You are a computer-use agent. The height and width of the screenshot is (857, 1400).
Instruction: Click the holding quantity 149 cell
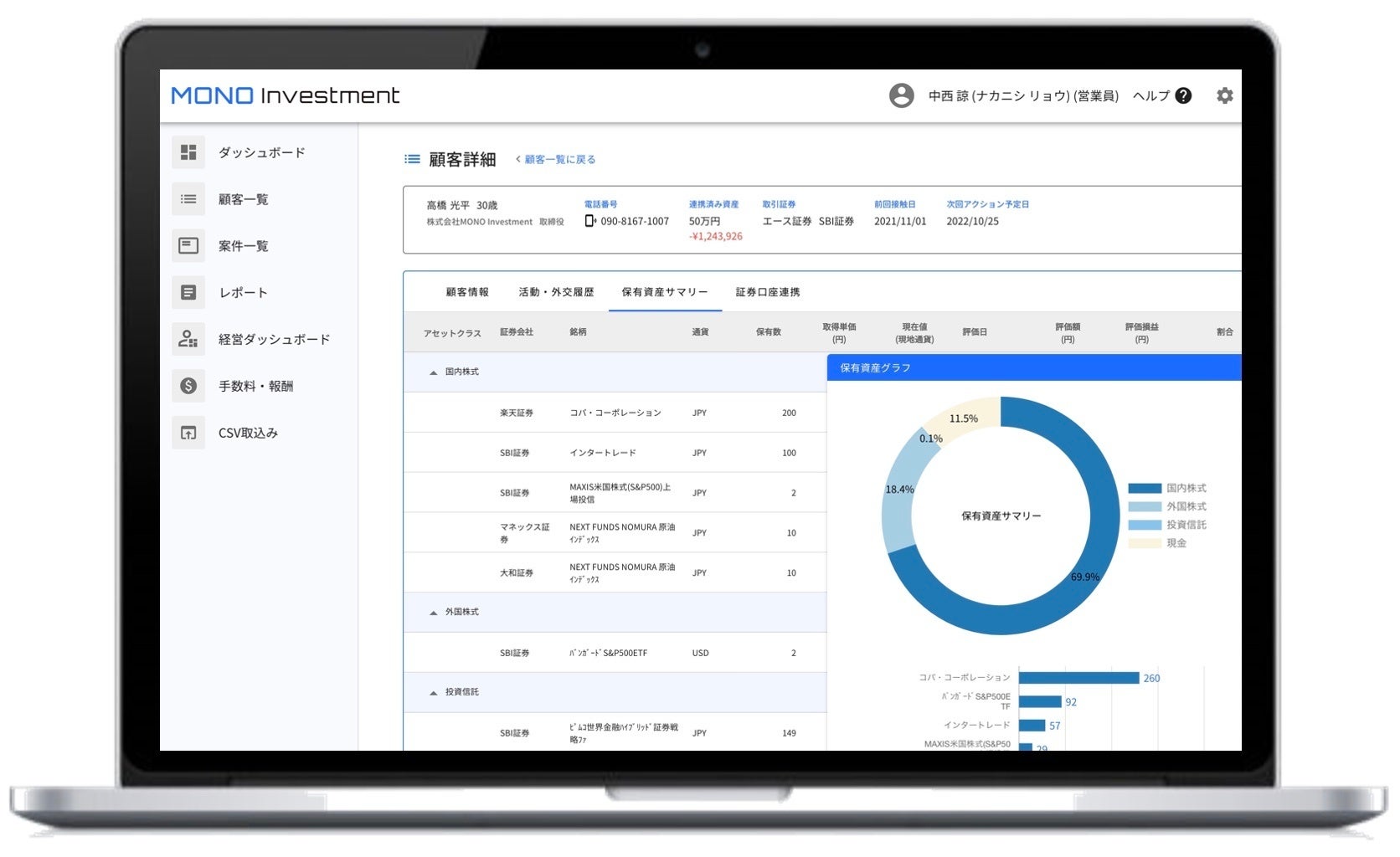tap(789, 733)
